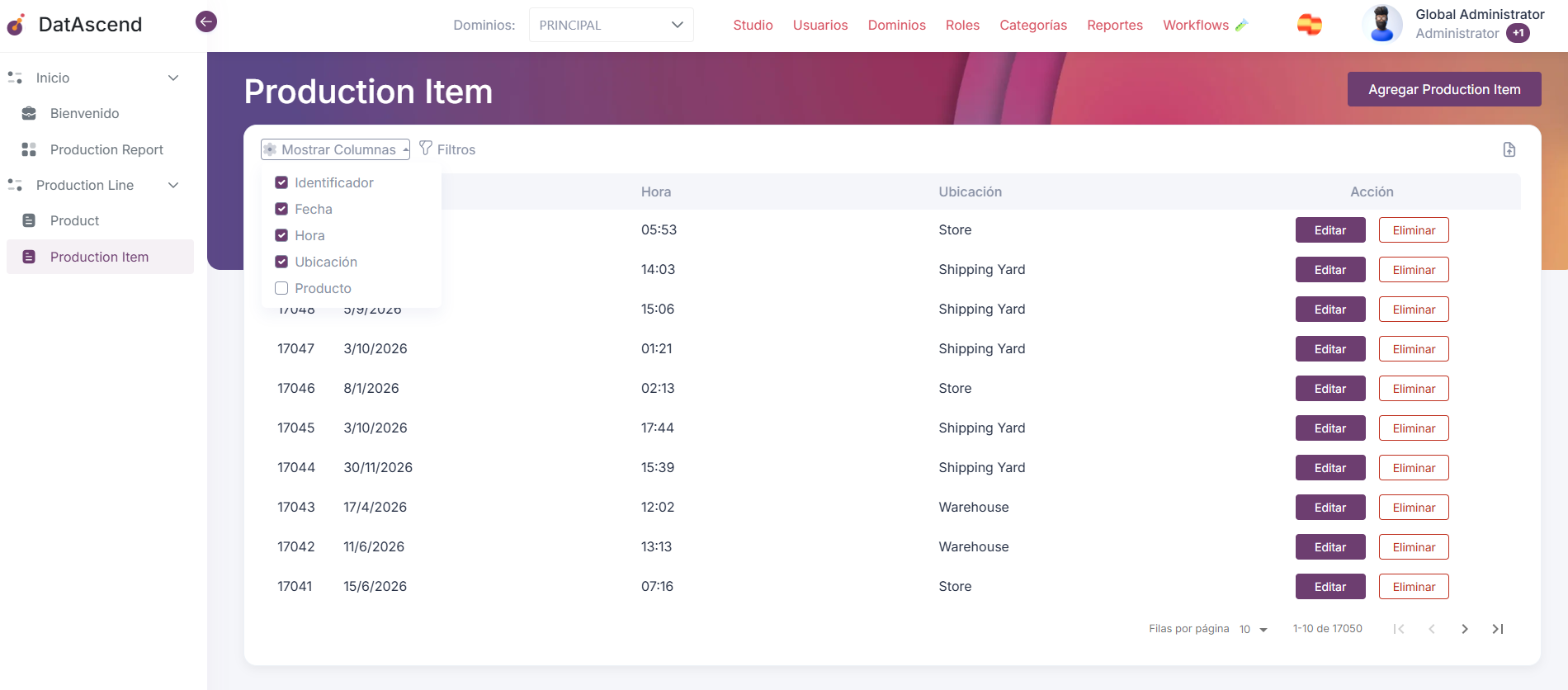Click the export file icon
This screenshot has height=690, width=1568.
(1509, 149)
